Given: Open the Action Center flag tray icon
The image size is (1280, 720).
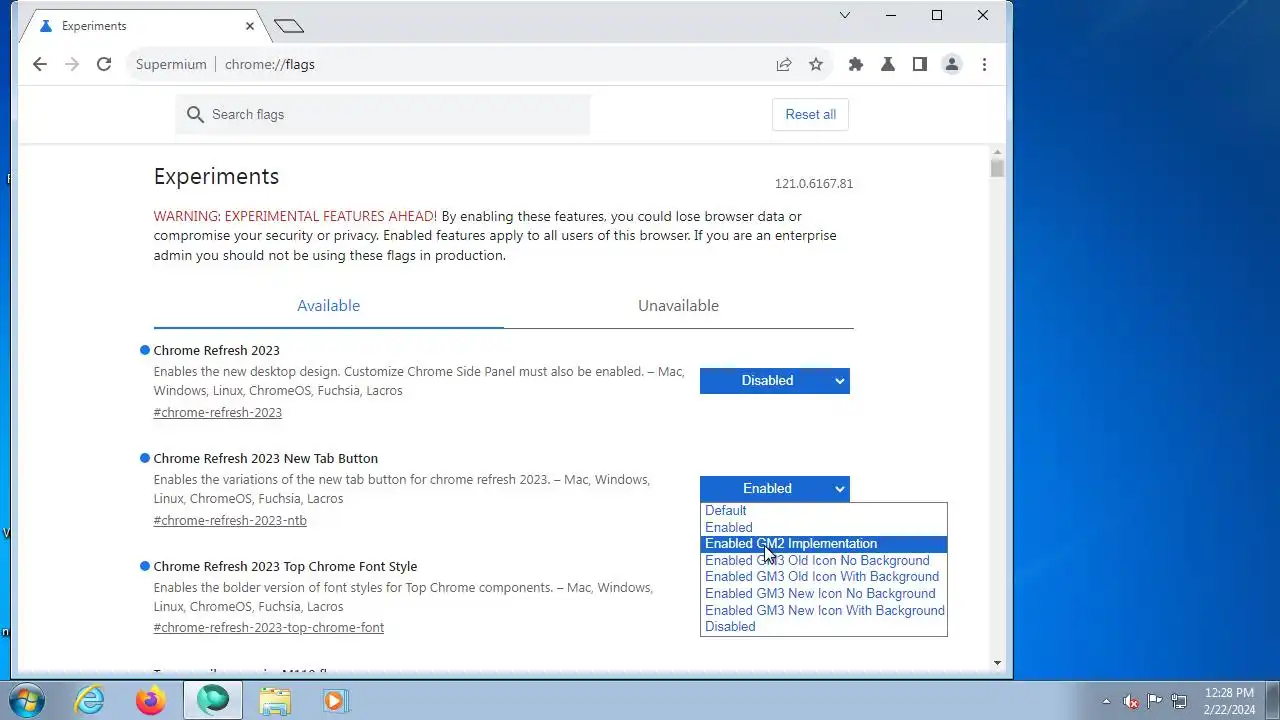Looking at the screenshot, I should click(x=1155, y=701).
